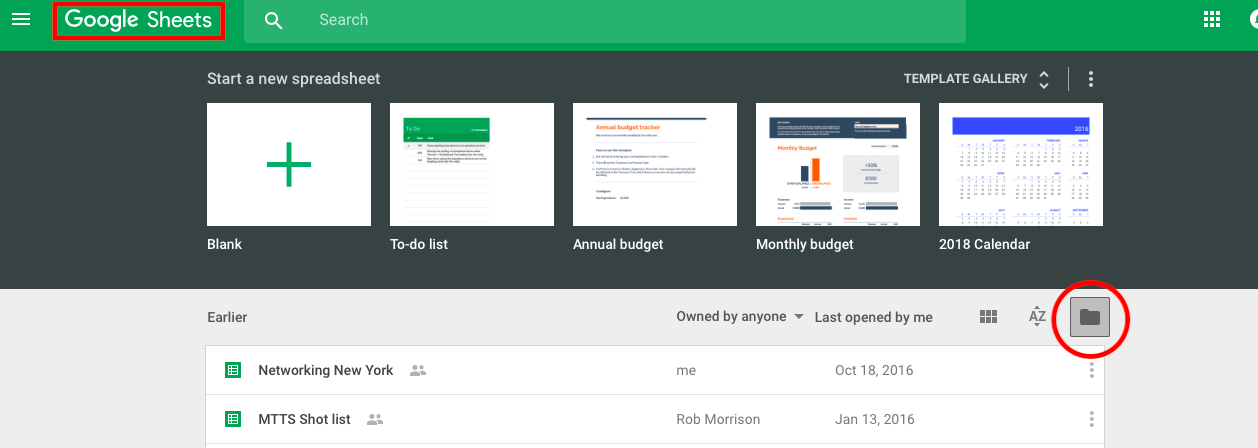Open template section more options

1091,78
